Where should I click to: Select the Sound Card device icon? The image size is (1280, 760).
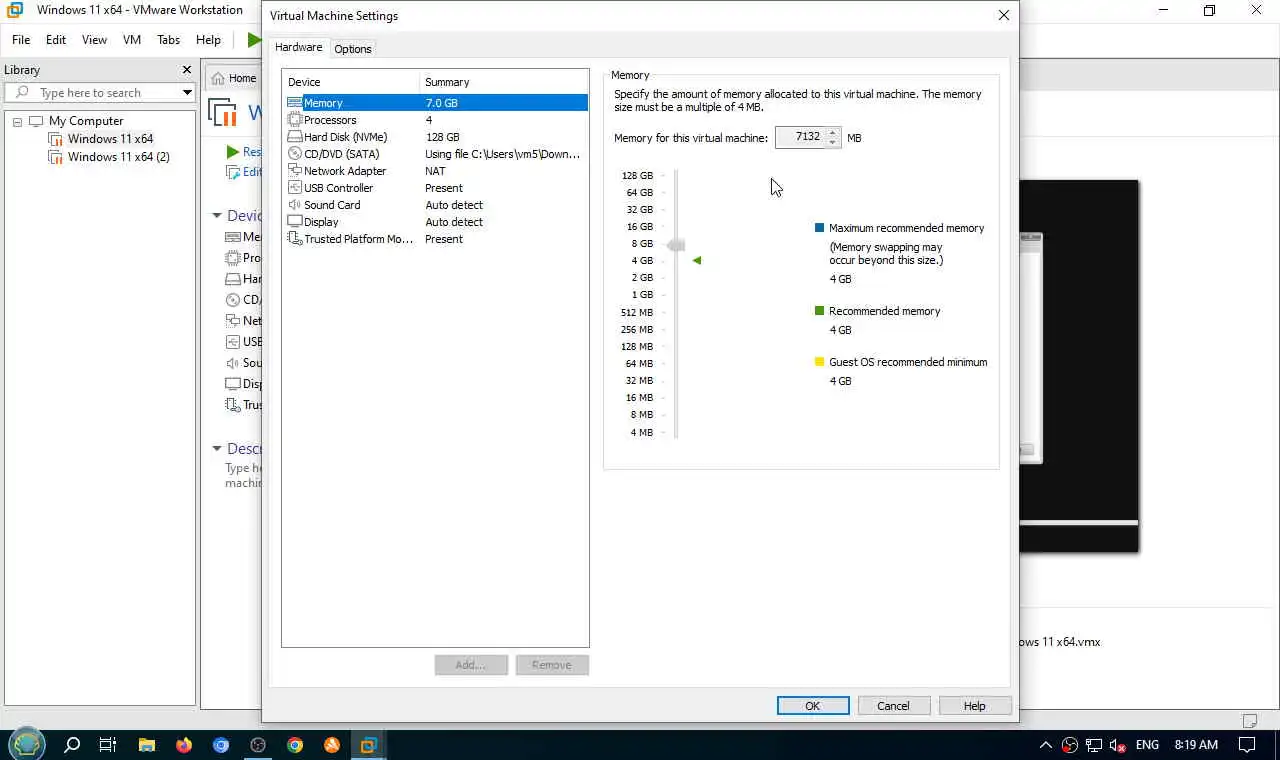point(295,205)
